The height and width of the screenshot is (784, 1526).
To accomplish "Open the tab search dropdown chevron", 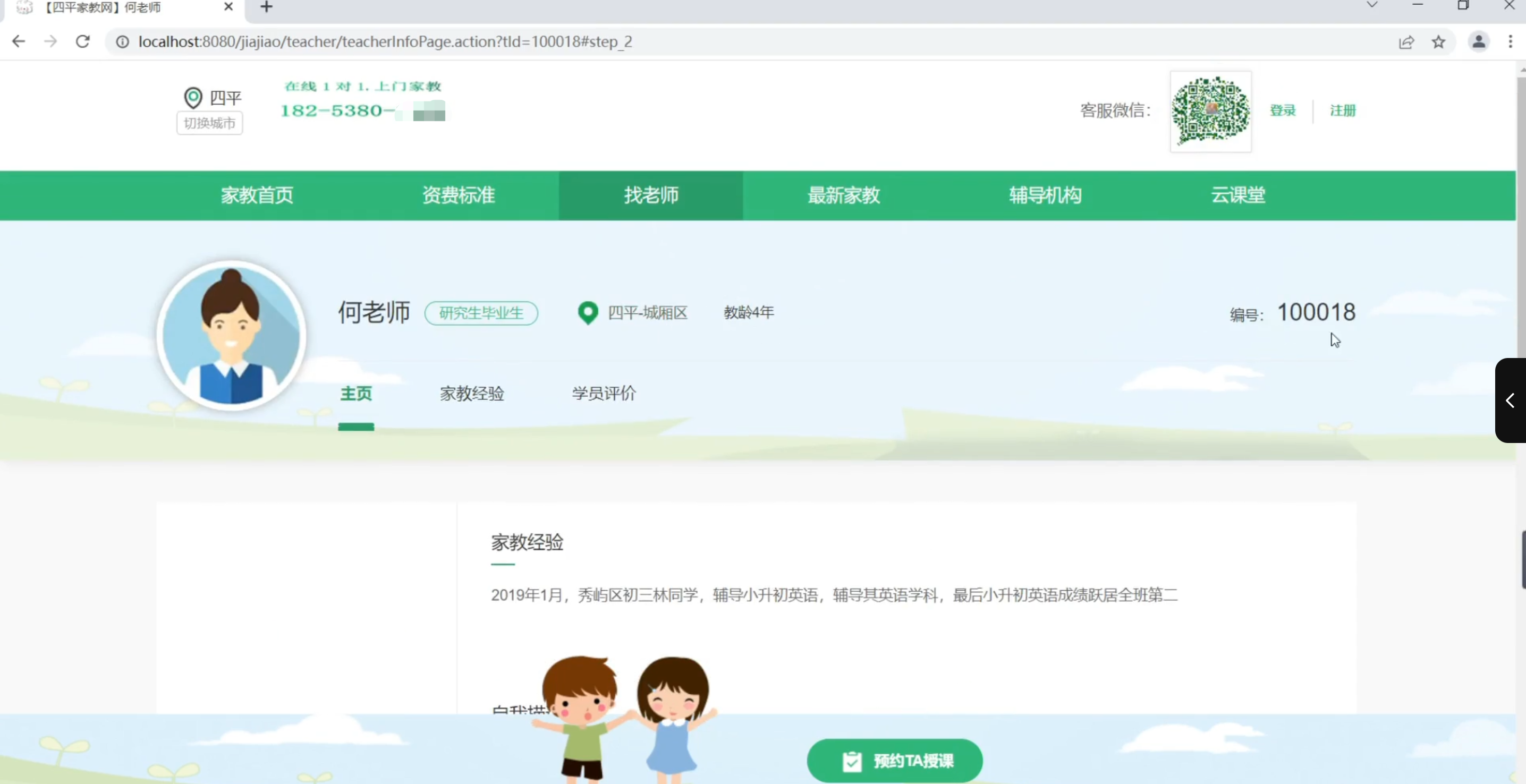I will (x=1371, y=5).
